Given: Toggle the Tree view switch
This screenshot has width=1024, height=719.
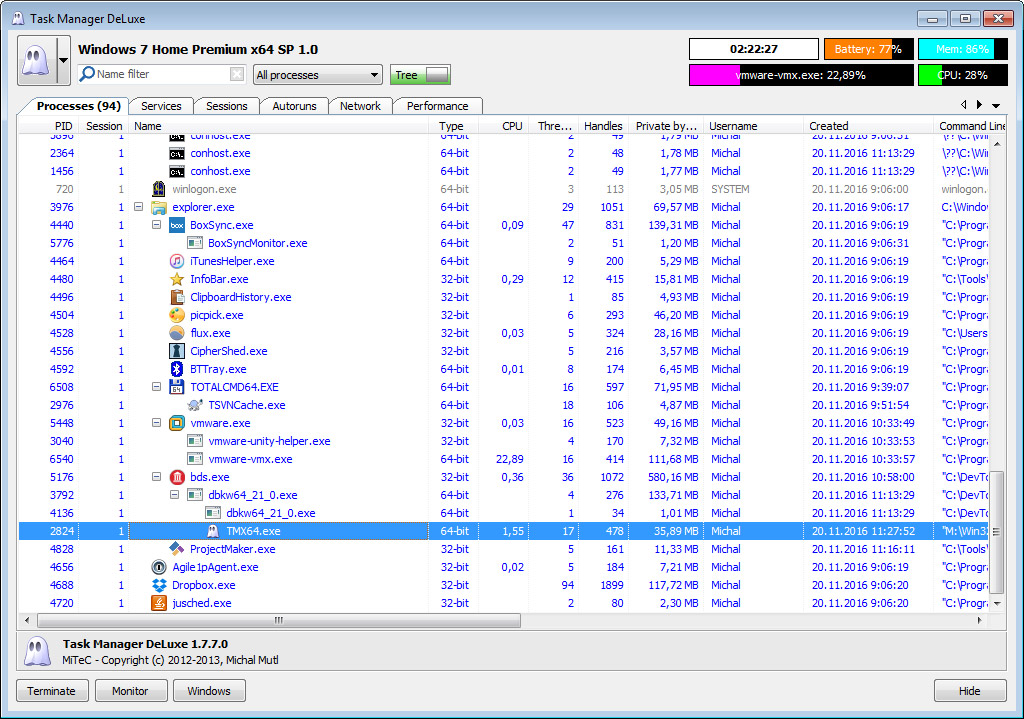Looking at the screenshot, I should pyautogui.click(x=420, y=75).
